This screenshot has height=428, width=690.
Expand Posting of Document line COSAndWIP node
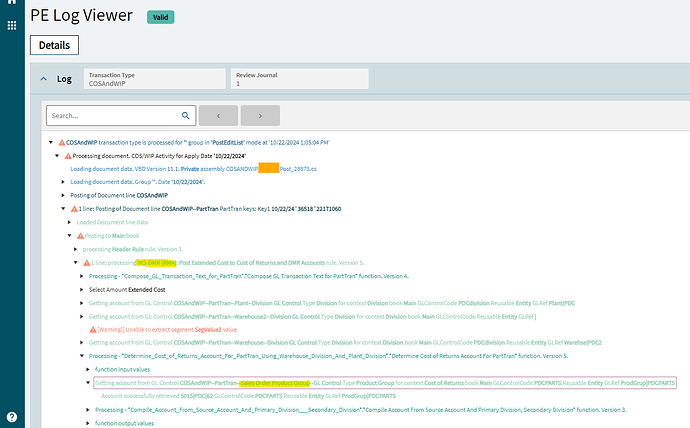[x=63, y=195]
